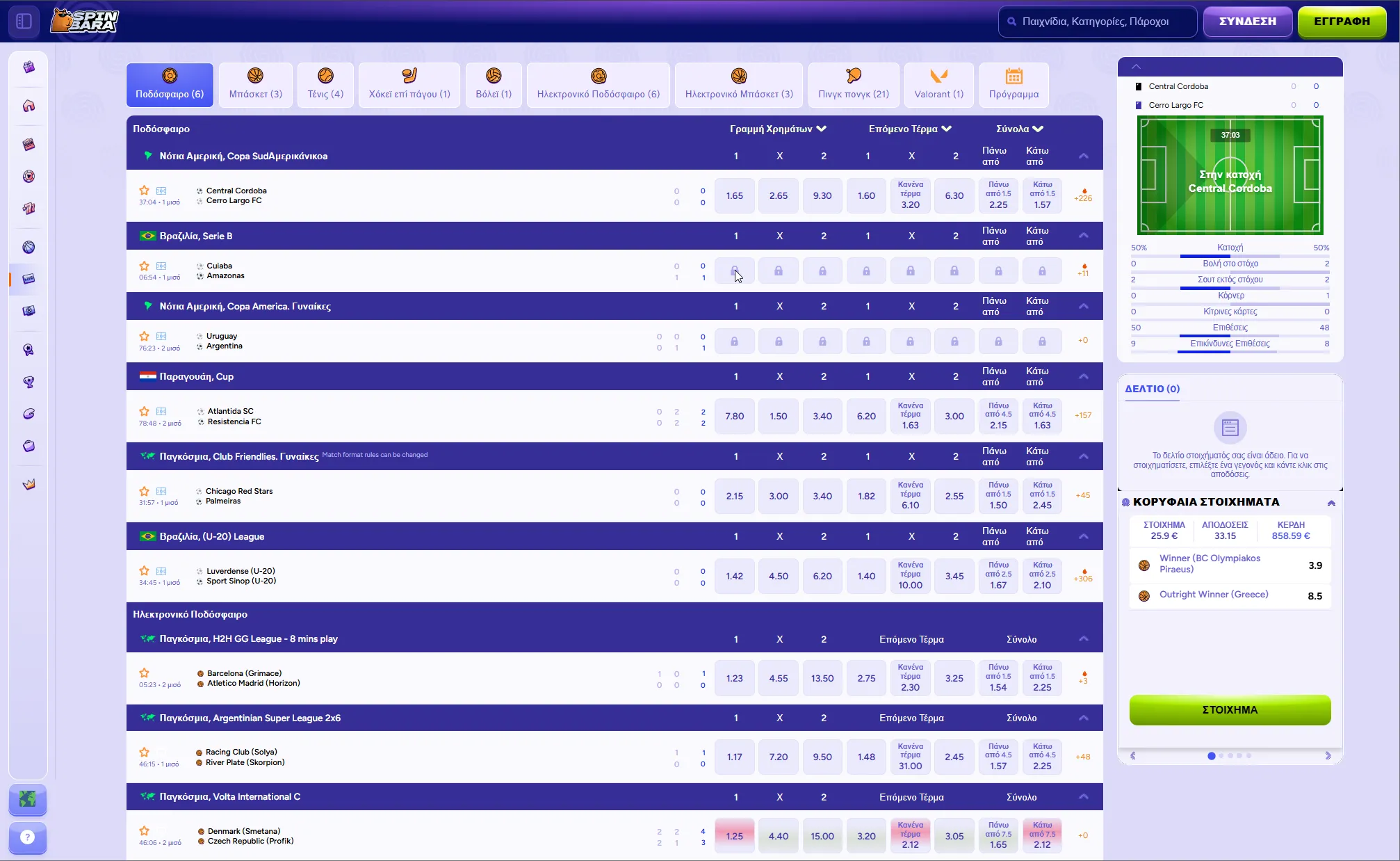The width and height of the screenshot is (1400, 861).
Task: Open +306 more markets for Luverdense match
Action: (1083, 576)
